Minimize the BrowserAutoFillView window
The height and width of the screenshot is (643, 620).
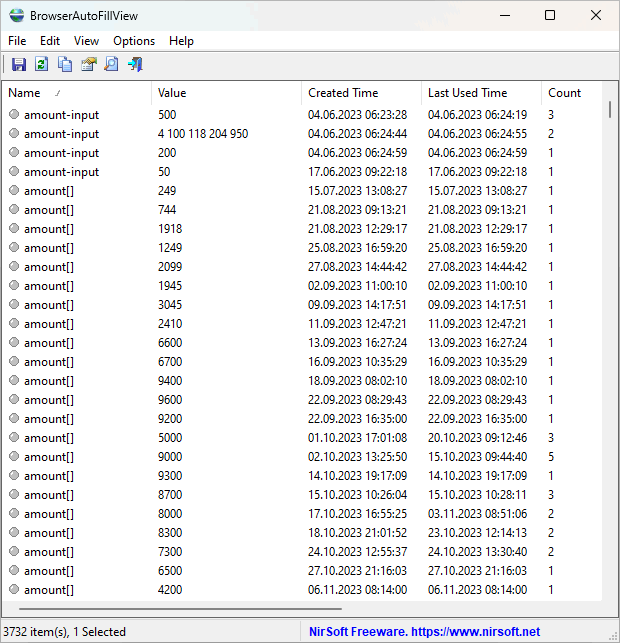tap(505, 16)
